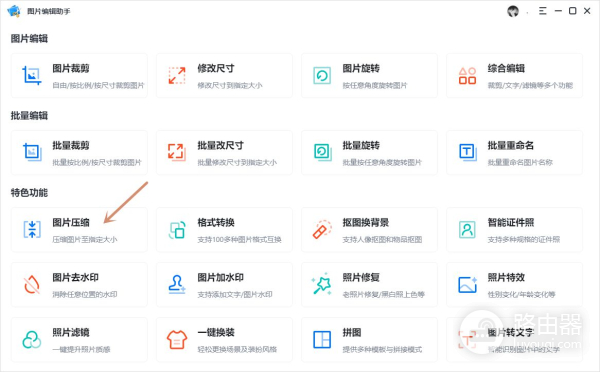
Task: Click the app logo icon
Action: [14, 11]
